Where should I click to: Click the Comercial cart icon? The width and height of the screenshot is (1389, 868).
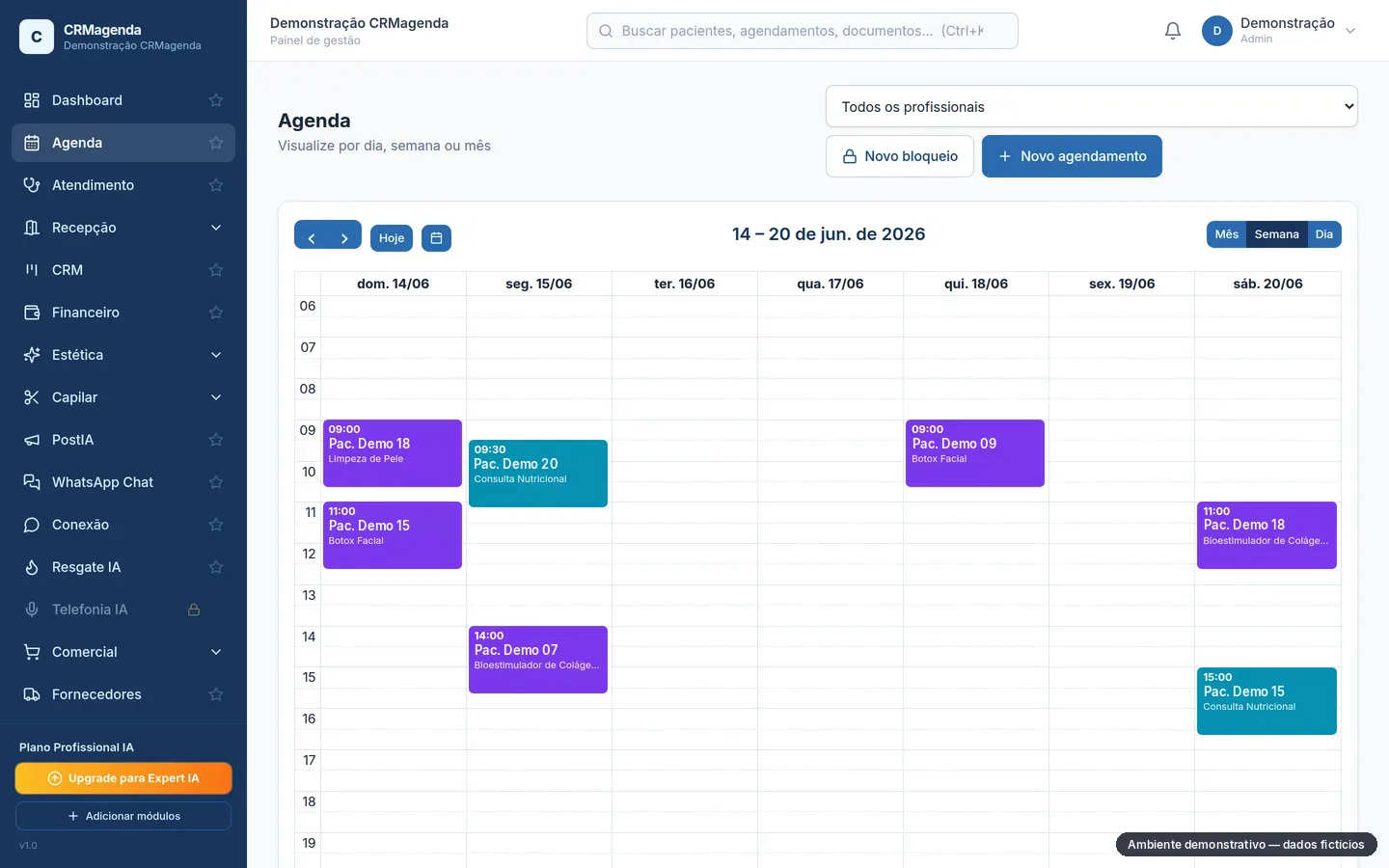click(32, 652)
